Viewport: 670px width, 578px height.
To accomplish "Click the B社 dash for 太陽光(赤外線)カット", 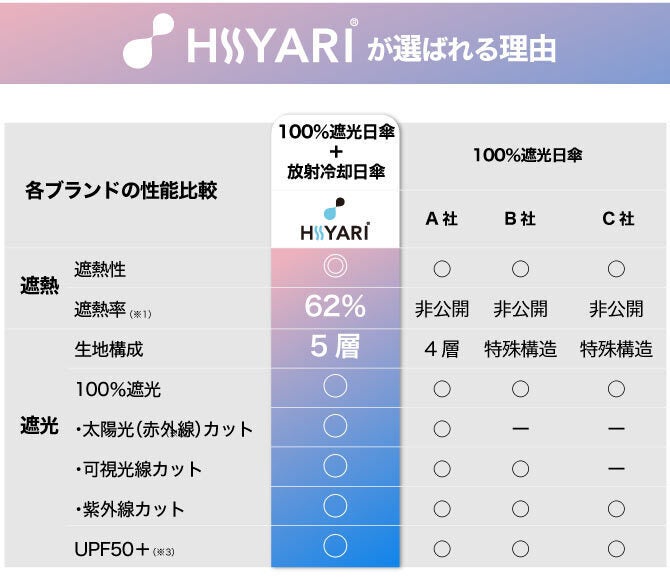I will coord(520,428).
